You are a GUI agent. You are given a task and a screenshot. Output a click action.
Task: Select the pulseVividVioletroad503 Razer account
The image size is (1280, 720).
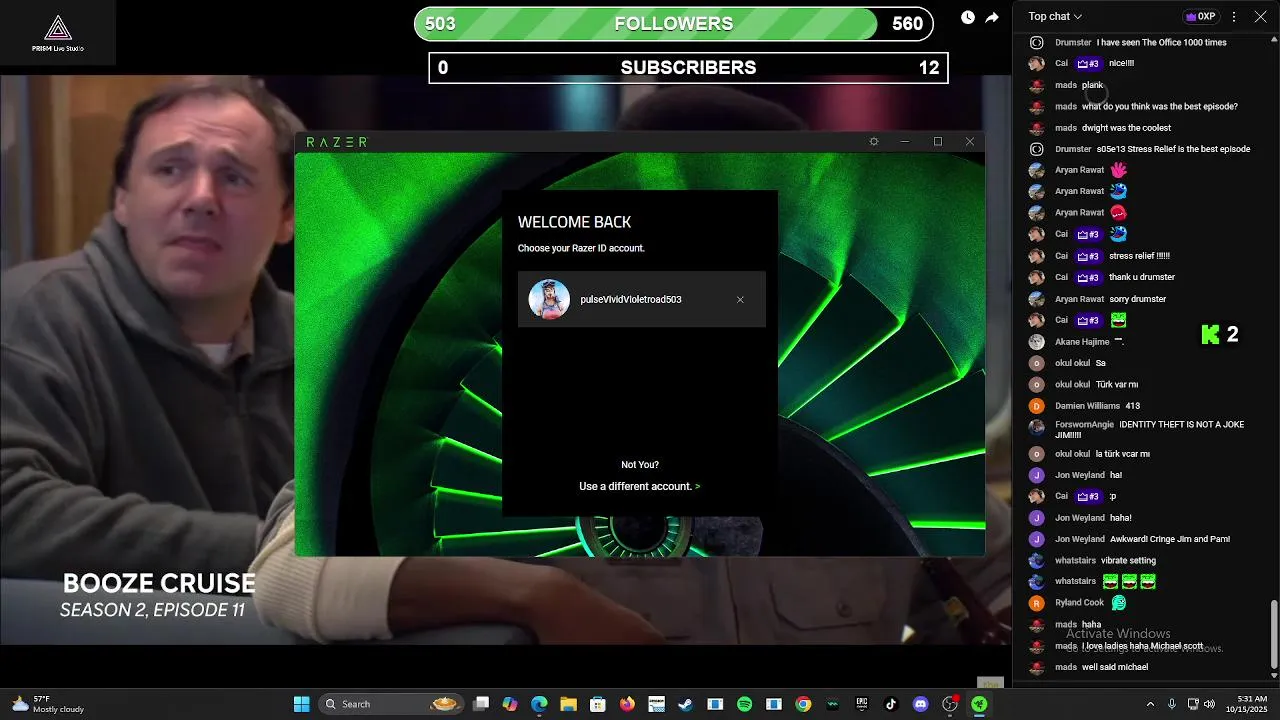click(642, 299)
